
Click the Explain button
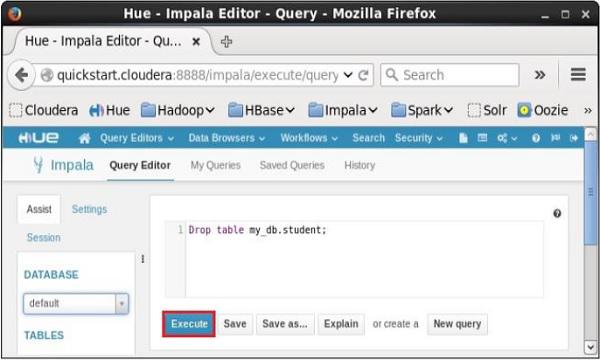tap(341, 324)
